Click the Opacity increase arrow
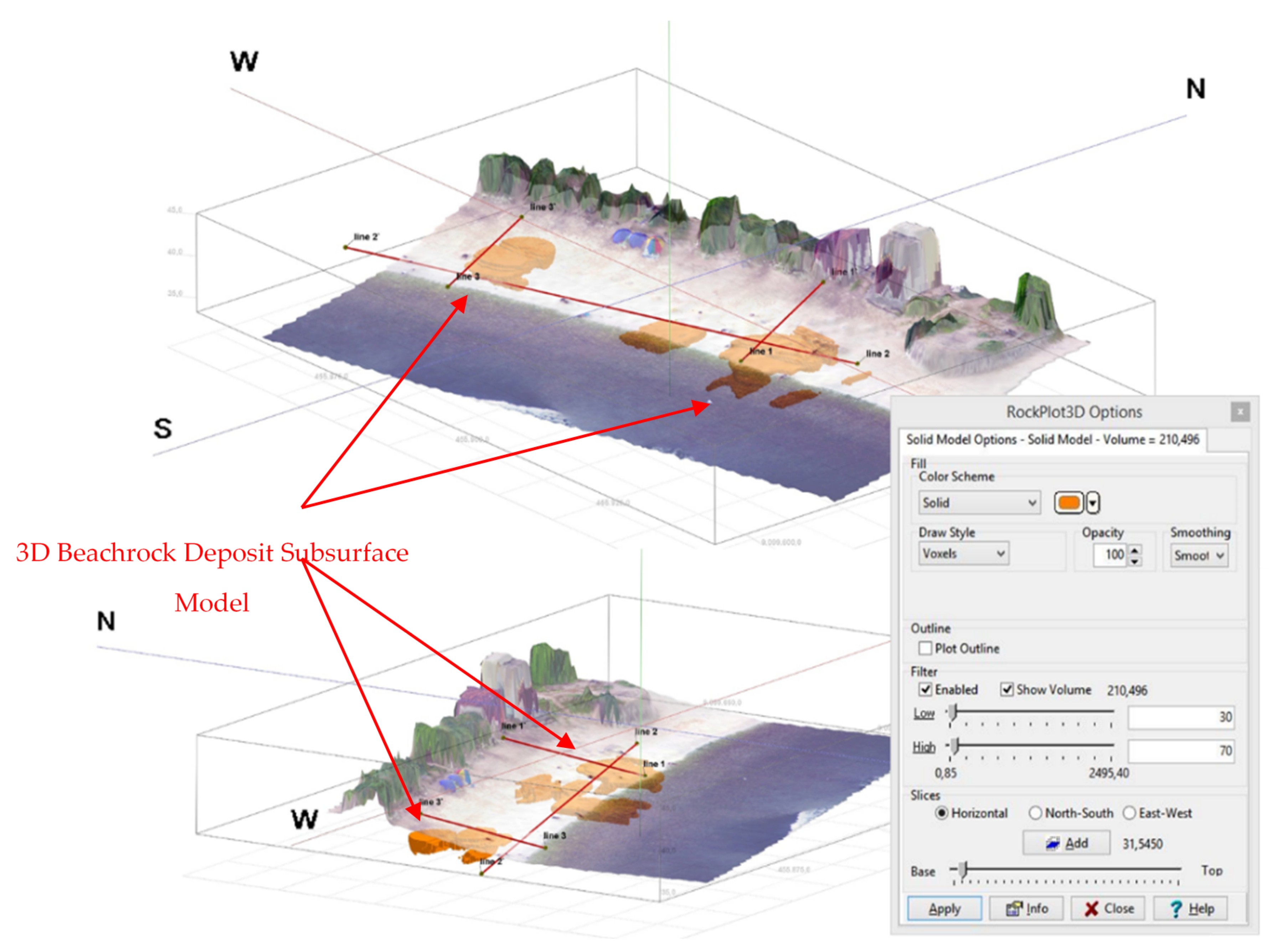Viewport: 1277px width, 952px height. [x=1134, y=549]
